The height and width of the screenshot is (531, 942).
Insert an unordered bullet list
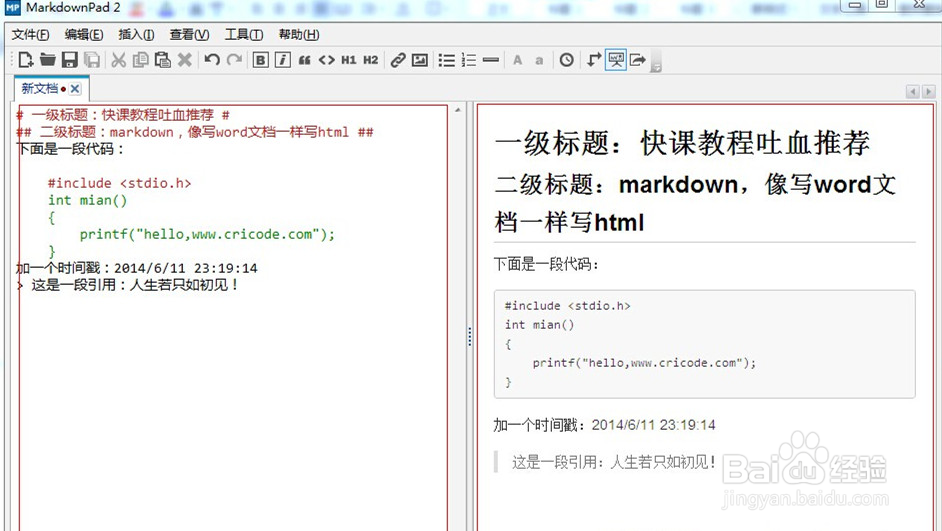coord(446,59)
